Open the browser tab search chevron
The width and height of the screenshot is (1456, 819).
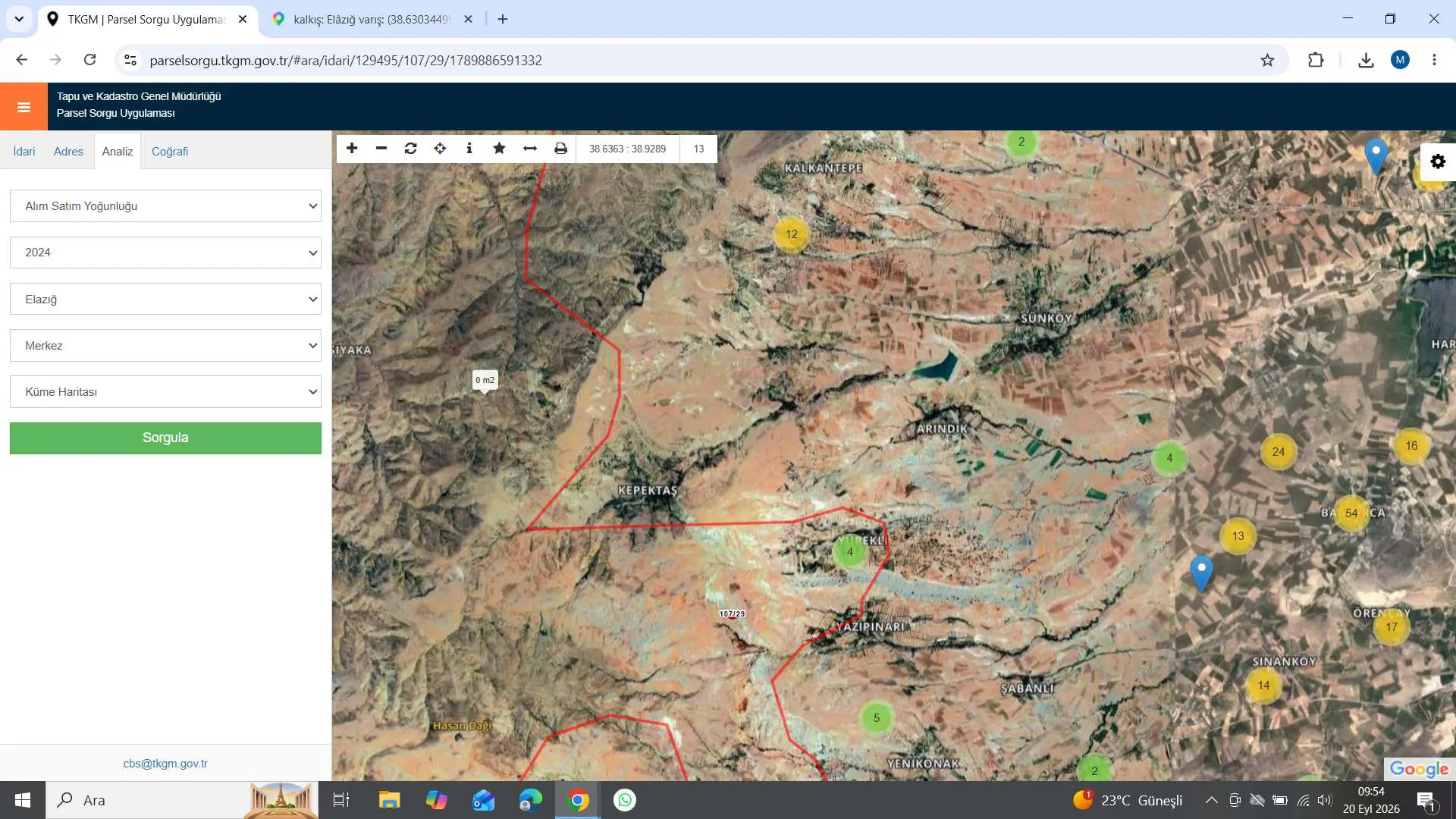tap(19, 19)
